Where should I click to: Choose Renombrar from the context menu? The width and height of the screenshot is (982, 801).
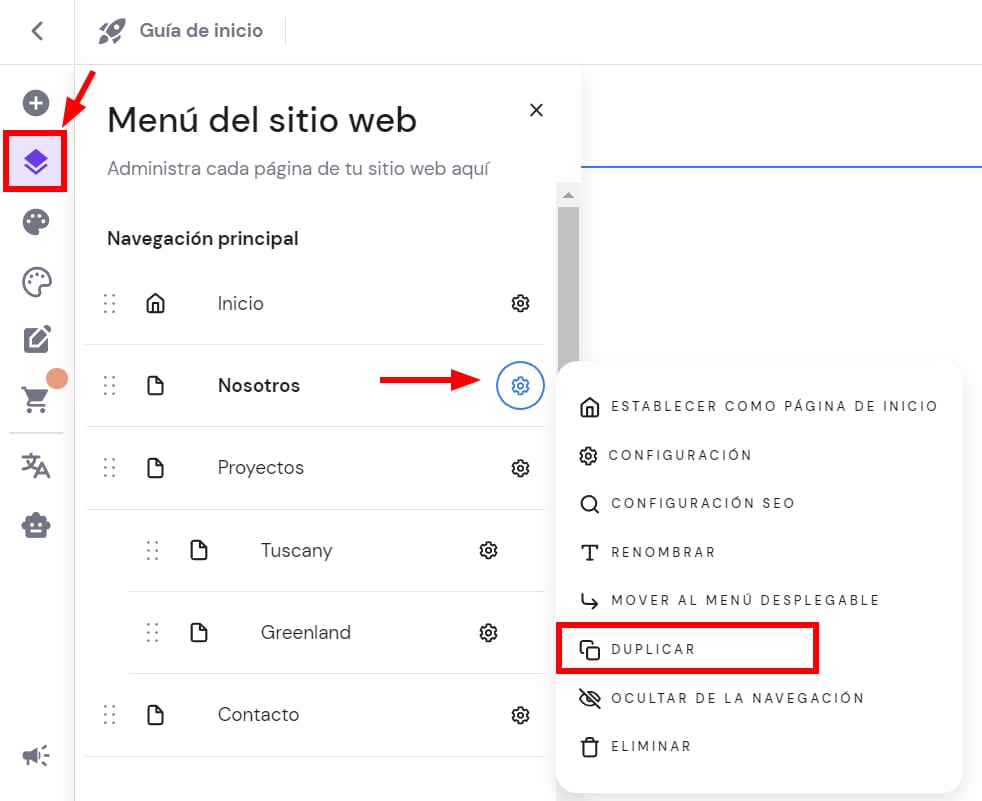click(x=663, y=552)
